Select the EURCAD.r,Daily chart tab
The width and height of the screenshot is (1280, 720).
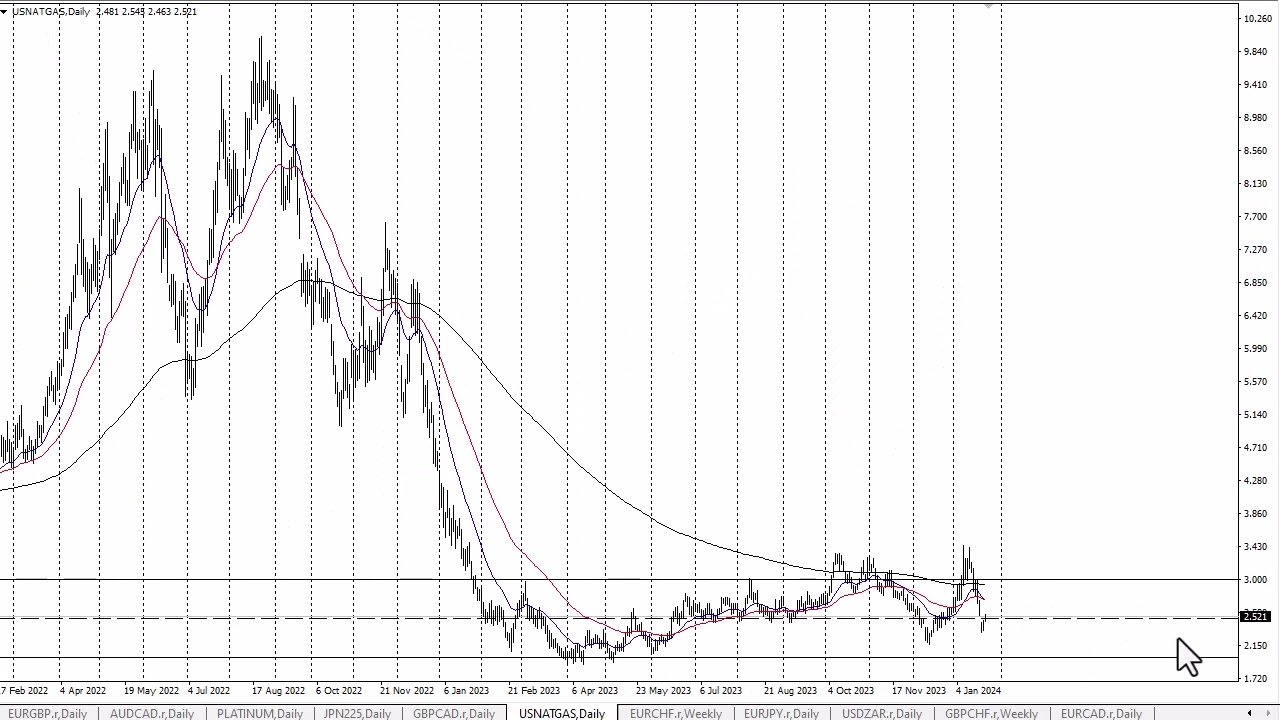coord(1101,713)
